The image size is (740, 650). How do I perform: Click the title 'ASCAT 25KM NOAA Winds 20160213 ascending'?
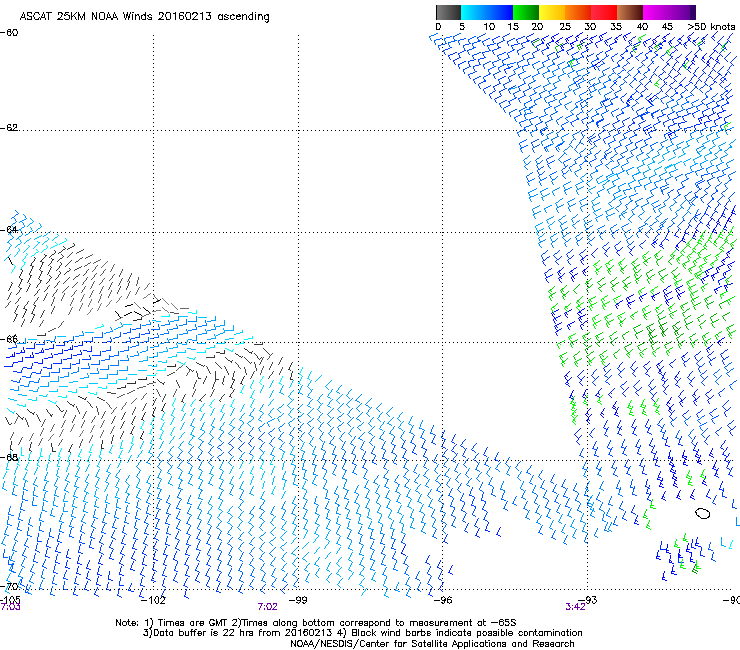pyautogui.click(x=144, y=17)
